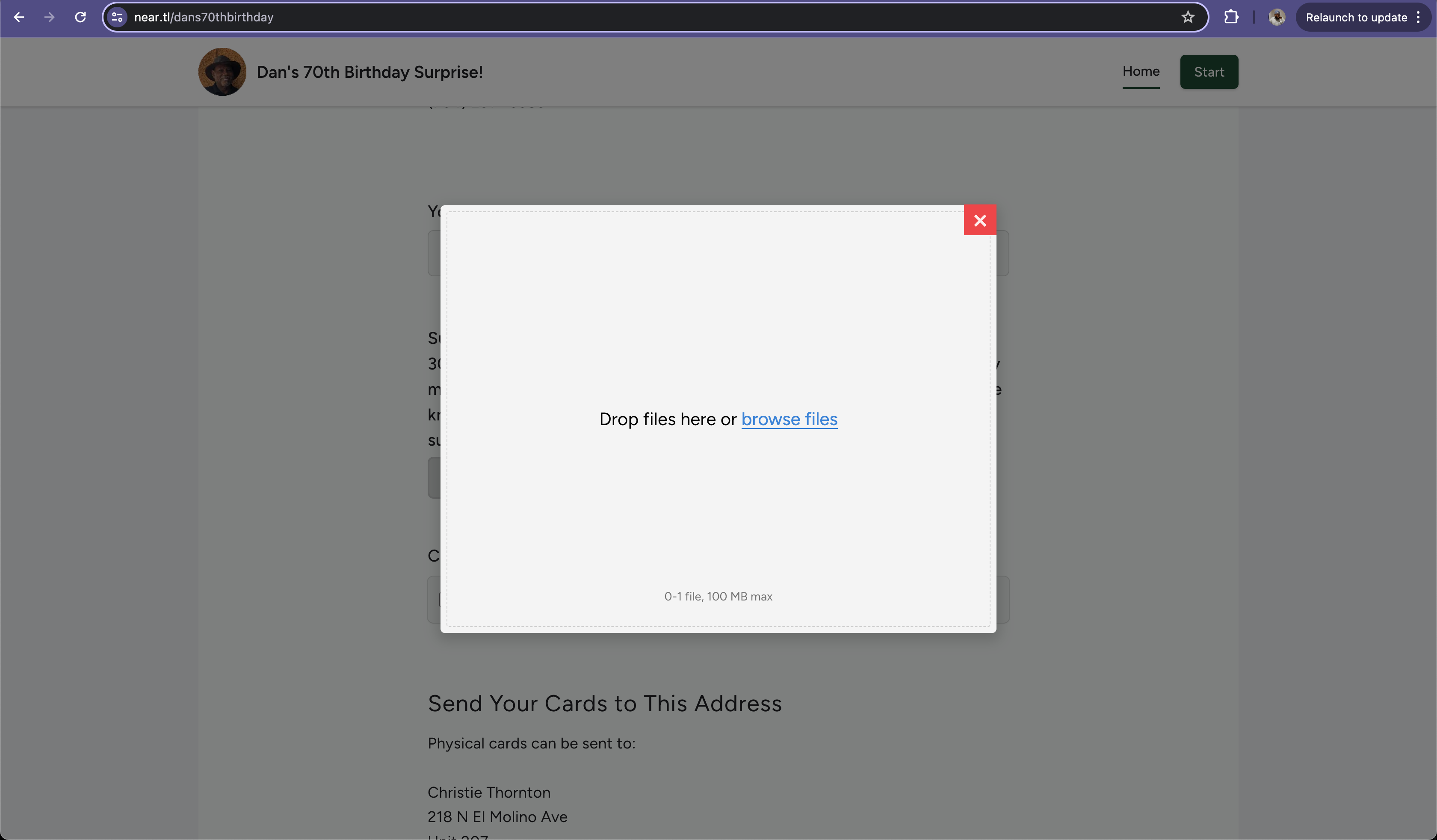
Task: Open the Chrome extensions puzzle icon
Action: pos(1231,17)
